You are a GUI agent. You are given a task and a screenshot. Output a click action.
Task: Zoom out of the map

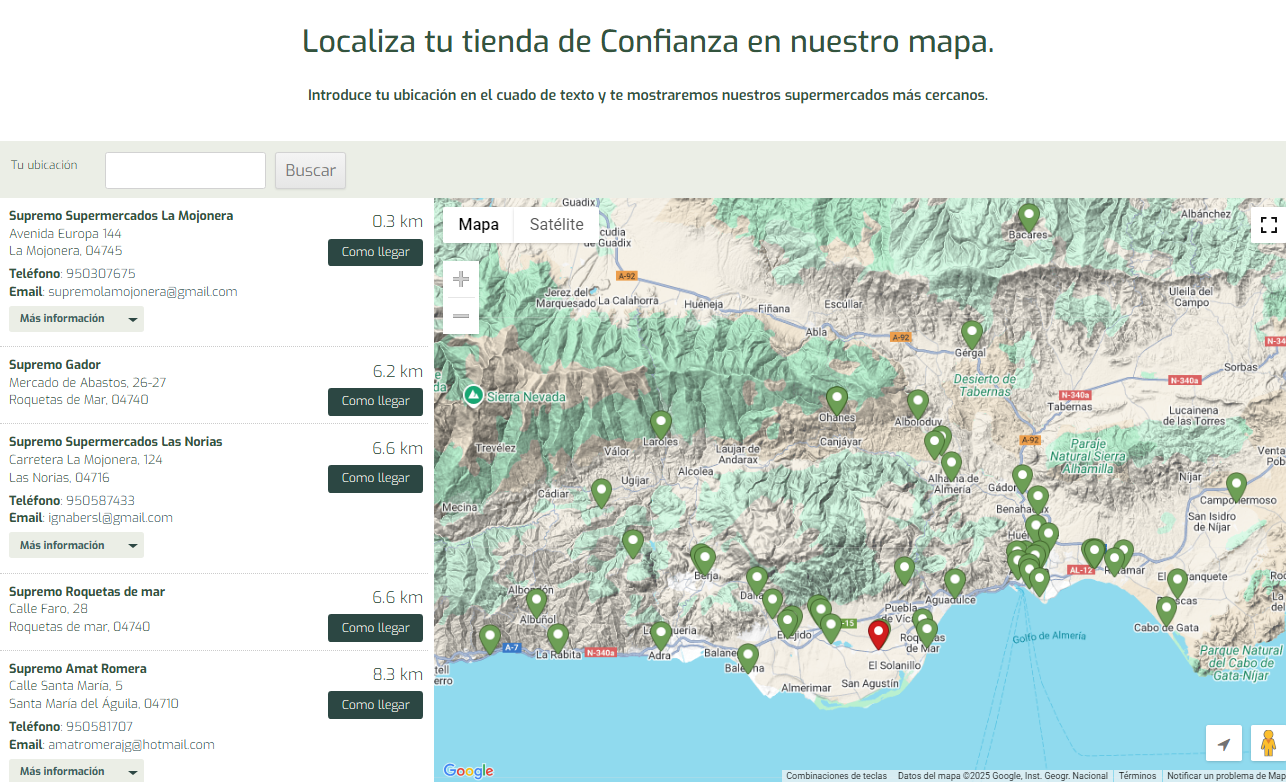click(x=461, y=316)
